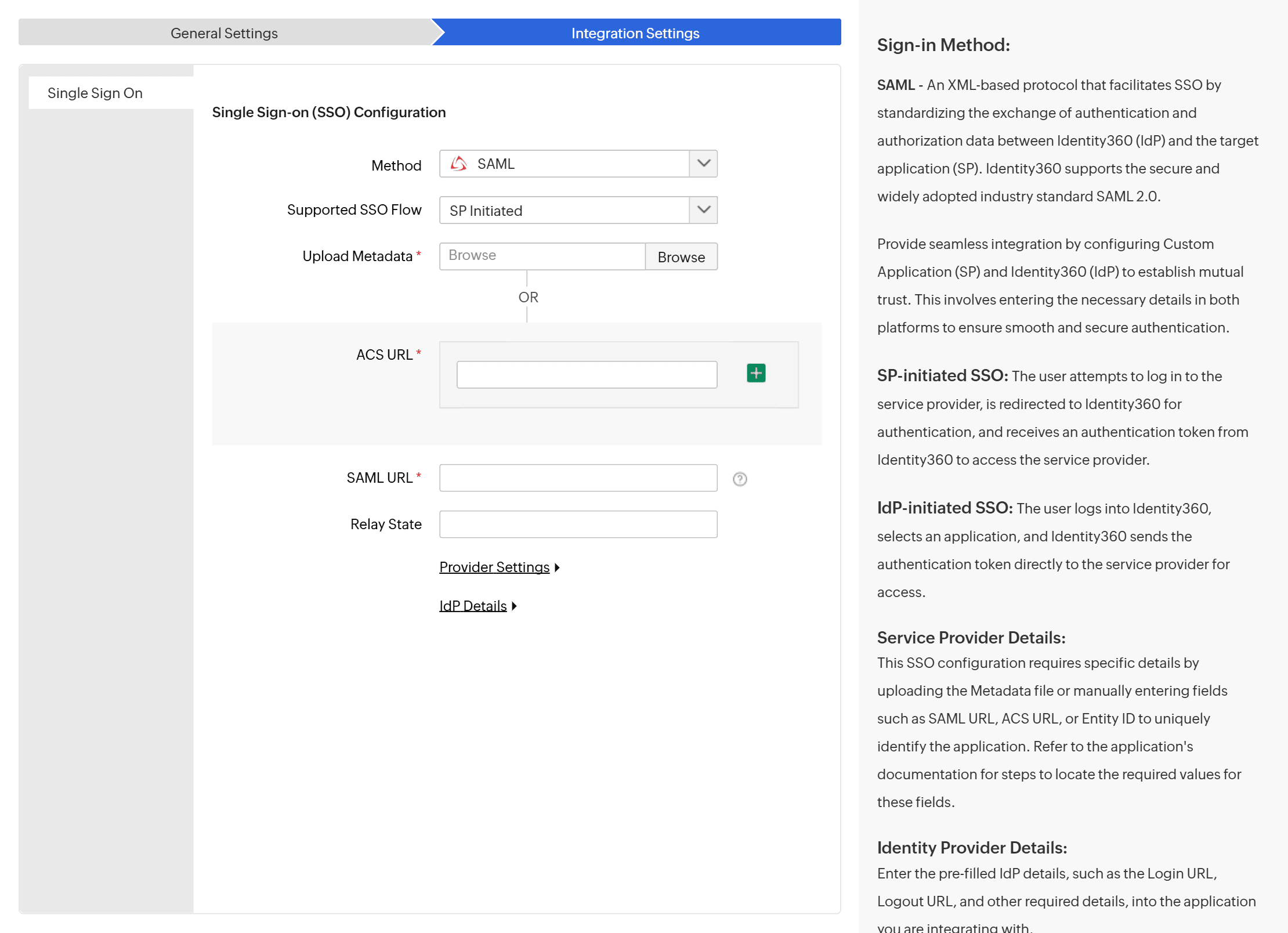Click the Supported SSO Flow label
Viewport: 1288px width, 933px height.
coord(354,210)
